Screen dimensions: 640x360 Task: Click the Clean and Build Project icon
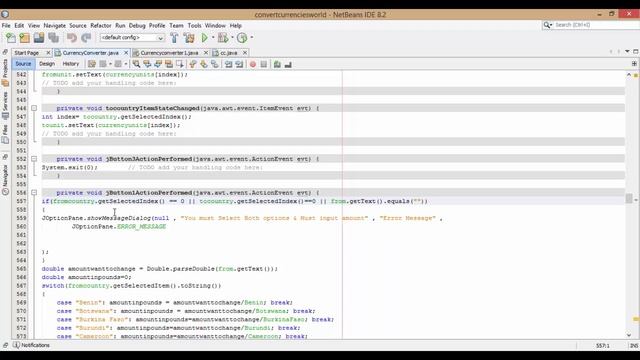coord(189,38)
